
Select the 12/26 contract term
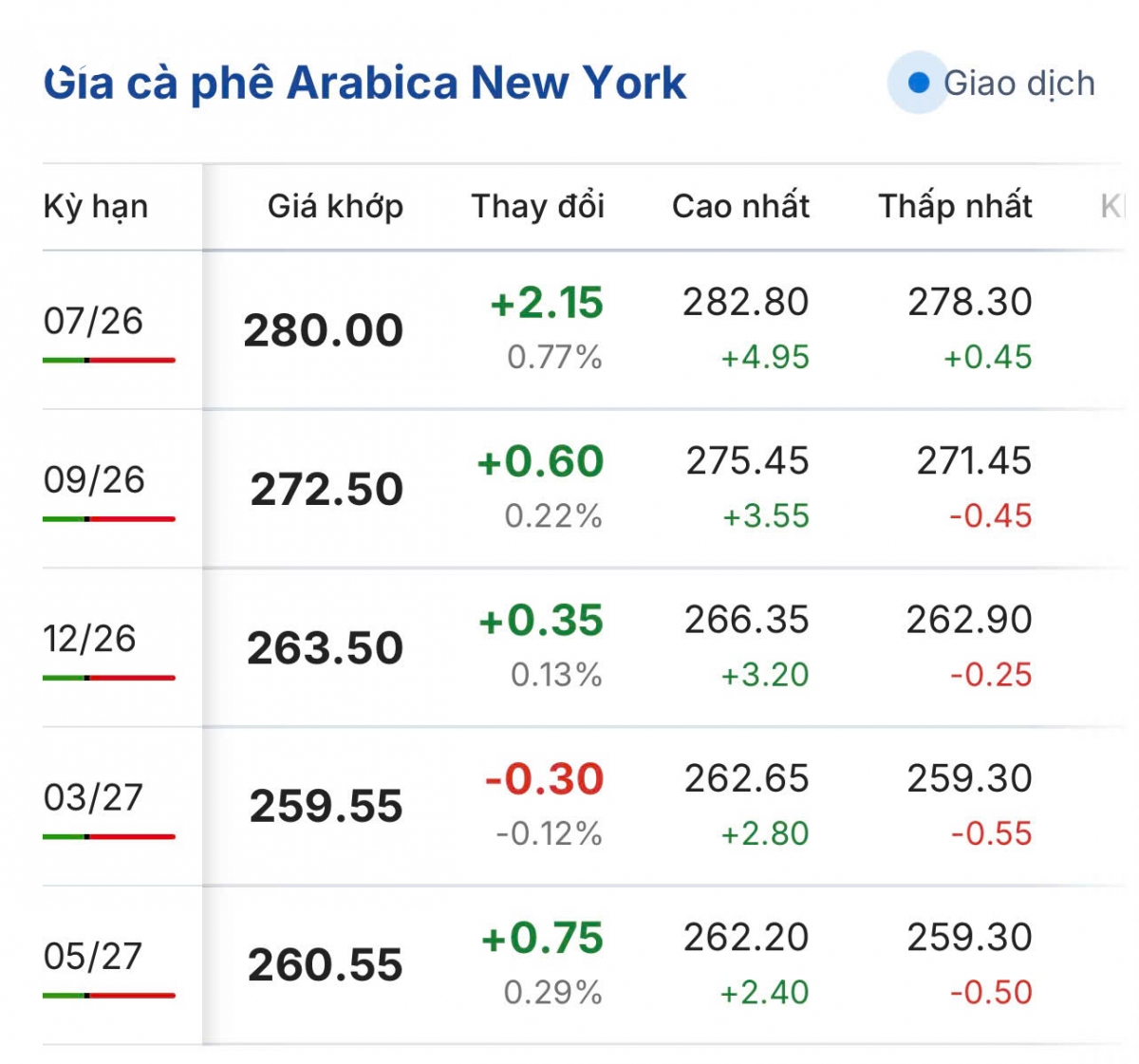90,638
